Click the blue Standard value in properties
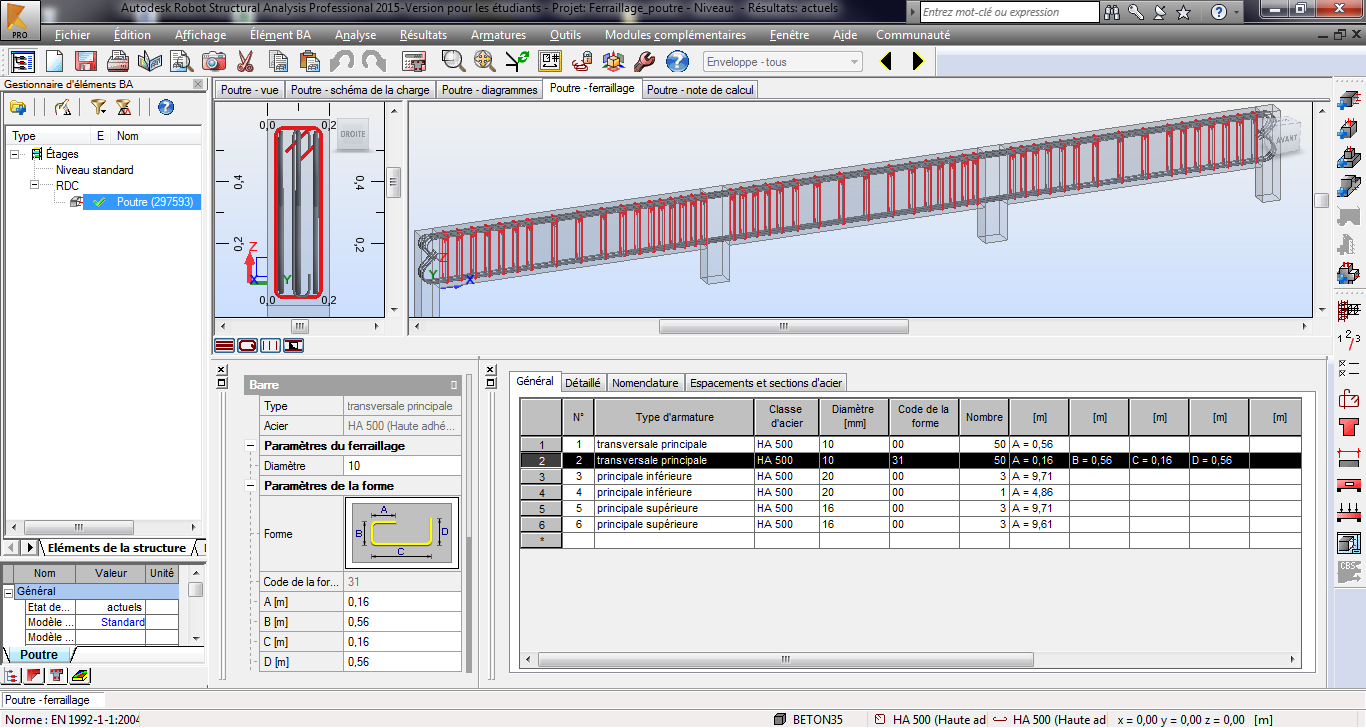This screenshot has height=728, width=1366. (x=123, y=622)
